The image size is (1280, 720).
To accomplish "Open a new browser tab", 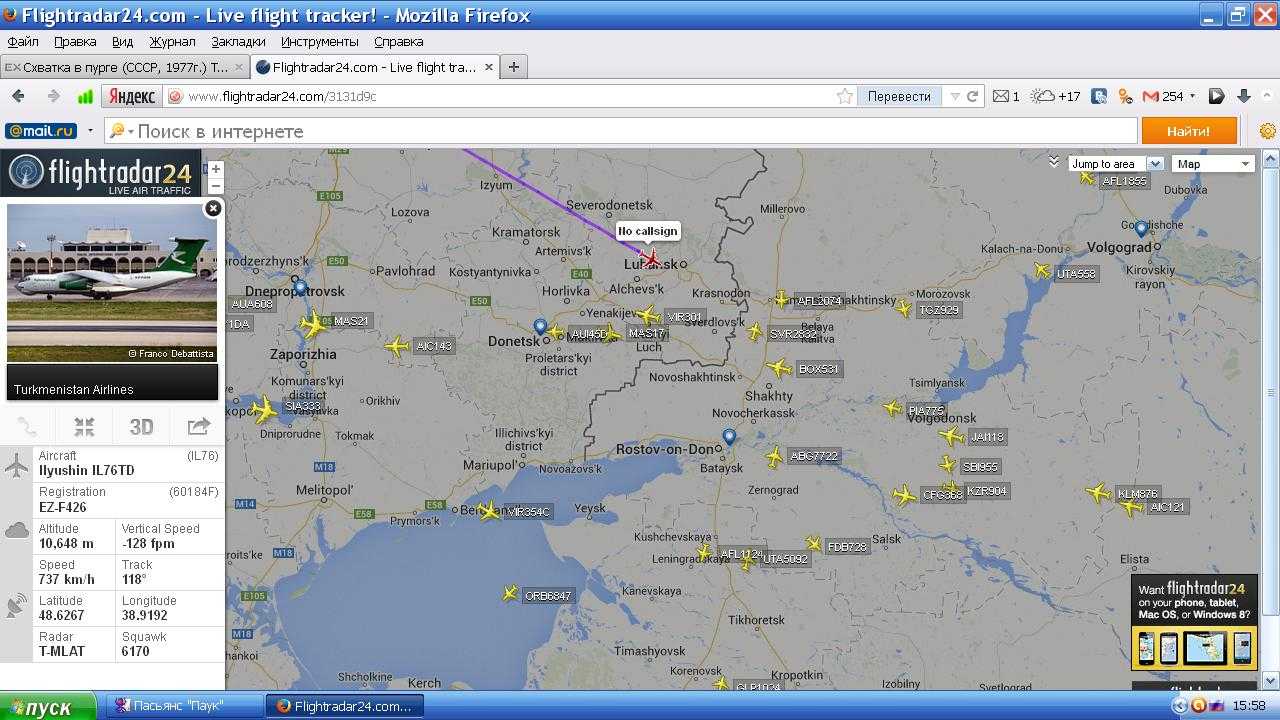I will [513, 67].
